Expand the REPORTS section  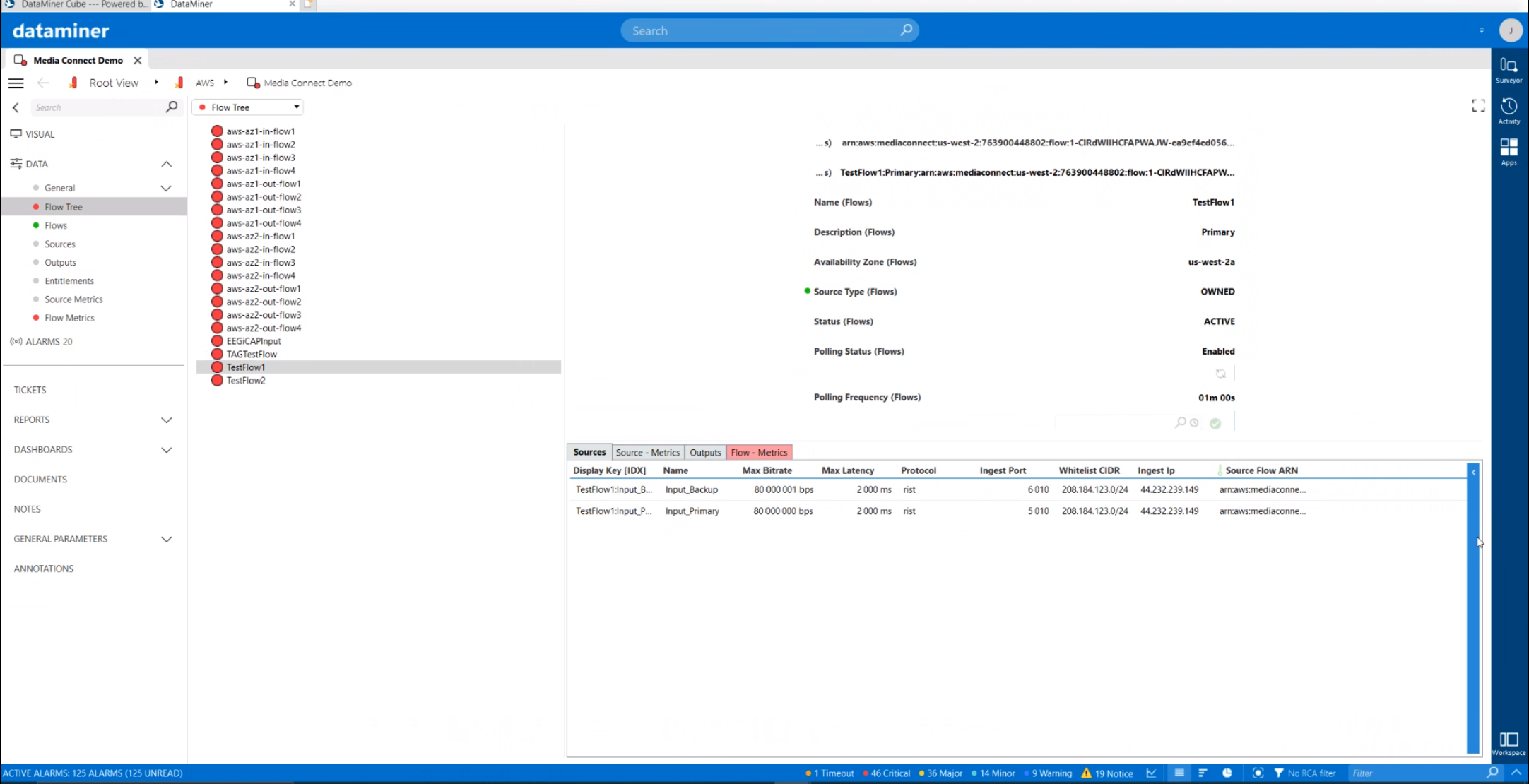(x=167, y=420)
